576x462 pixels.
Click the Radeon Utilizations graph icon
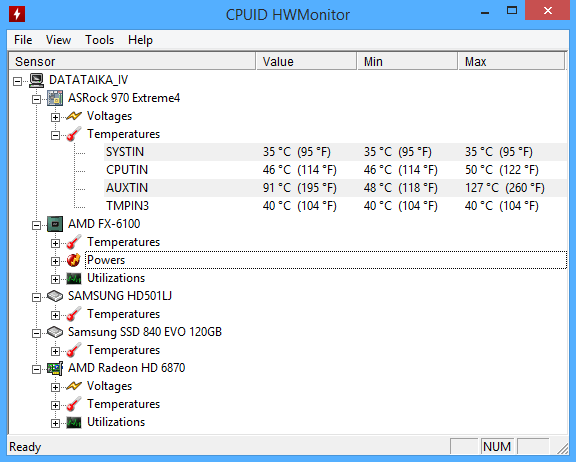point(74,422)
